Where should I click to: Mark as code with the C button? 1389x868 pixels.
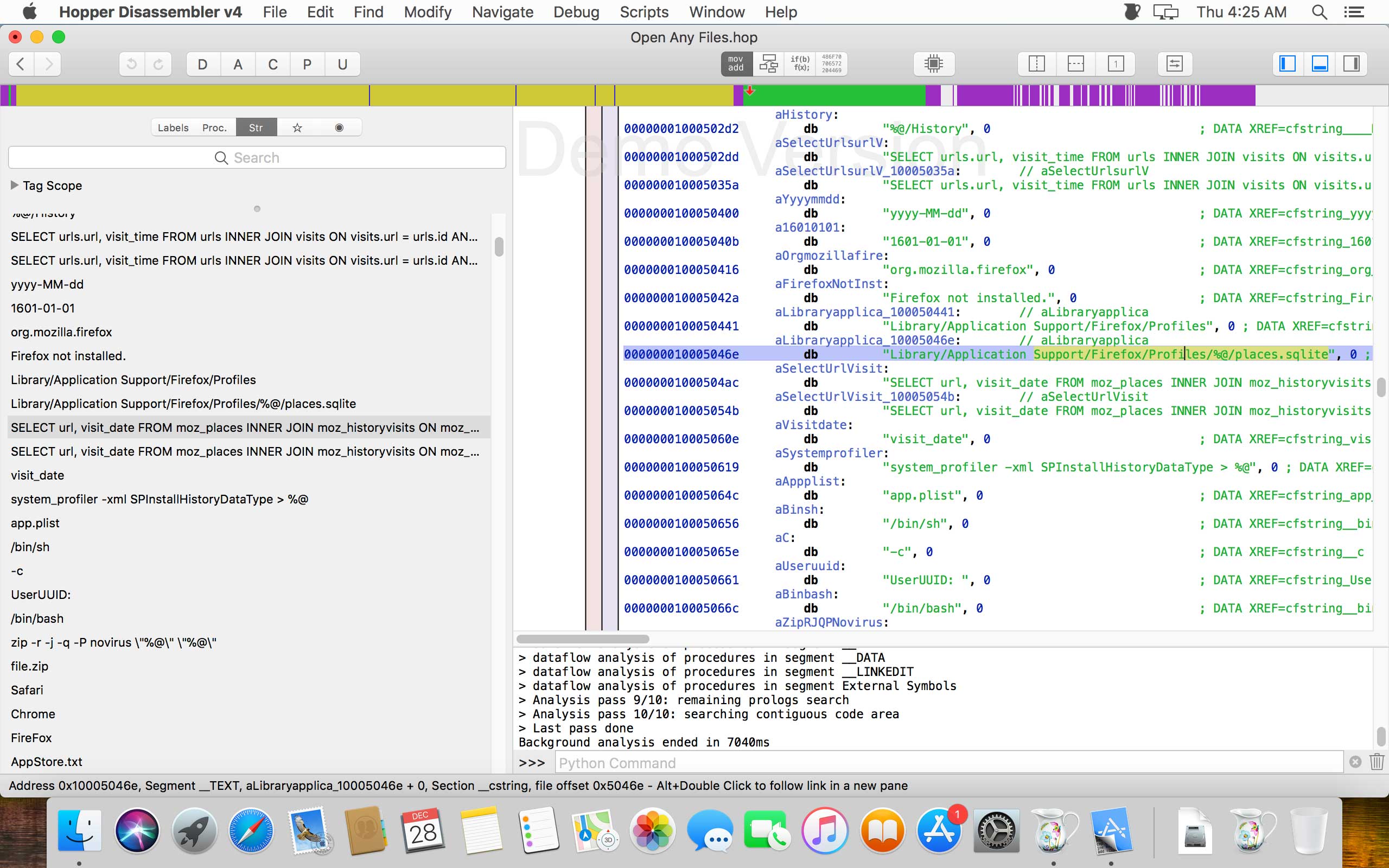click(x=272, y=63)
